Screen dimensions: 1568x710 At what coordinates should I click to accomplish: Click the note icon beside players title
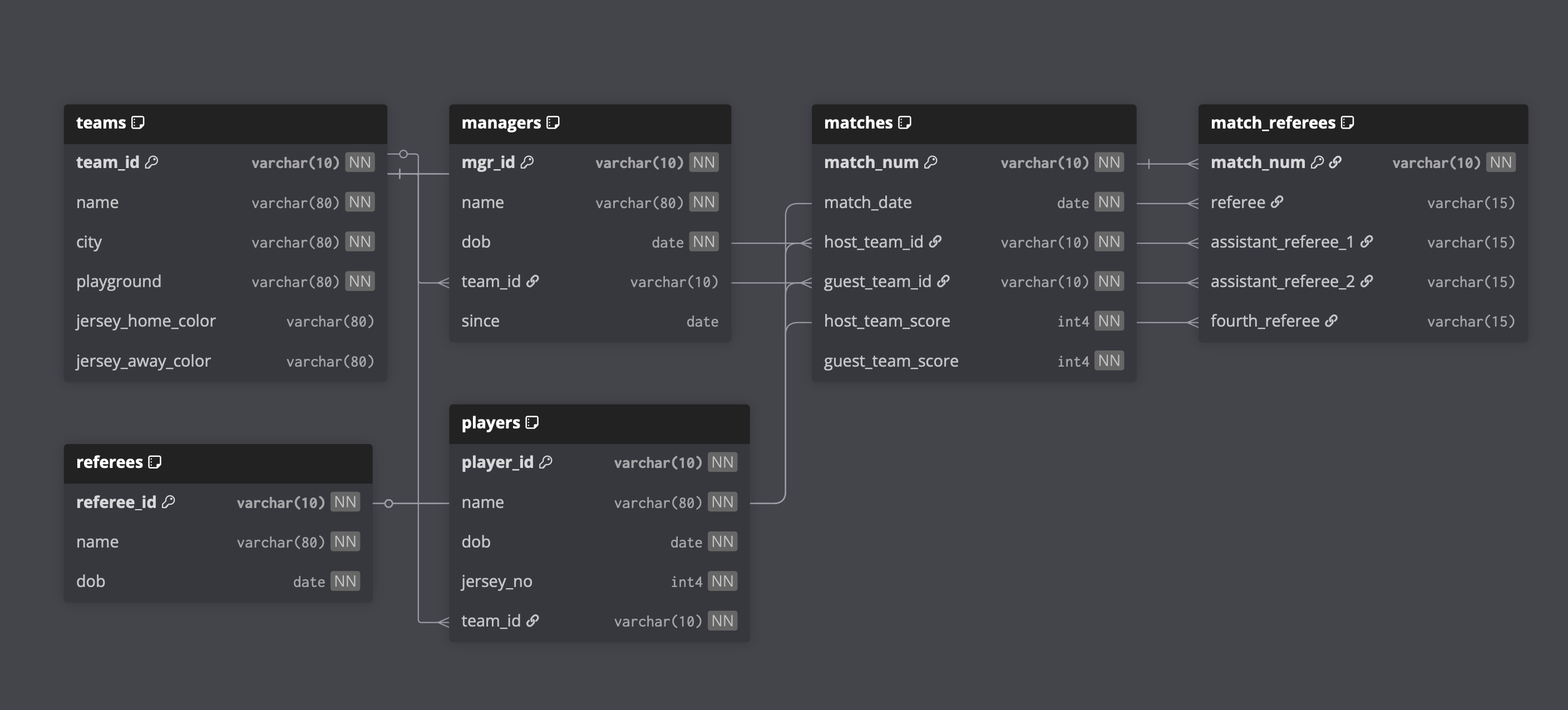tap(532, 422)
